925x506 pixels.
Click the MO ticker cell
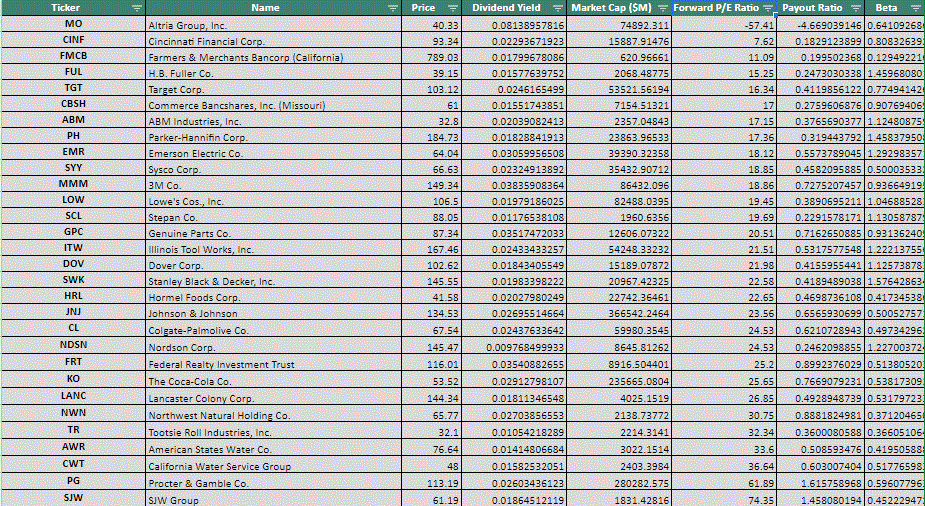click(x=73, y=24)
